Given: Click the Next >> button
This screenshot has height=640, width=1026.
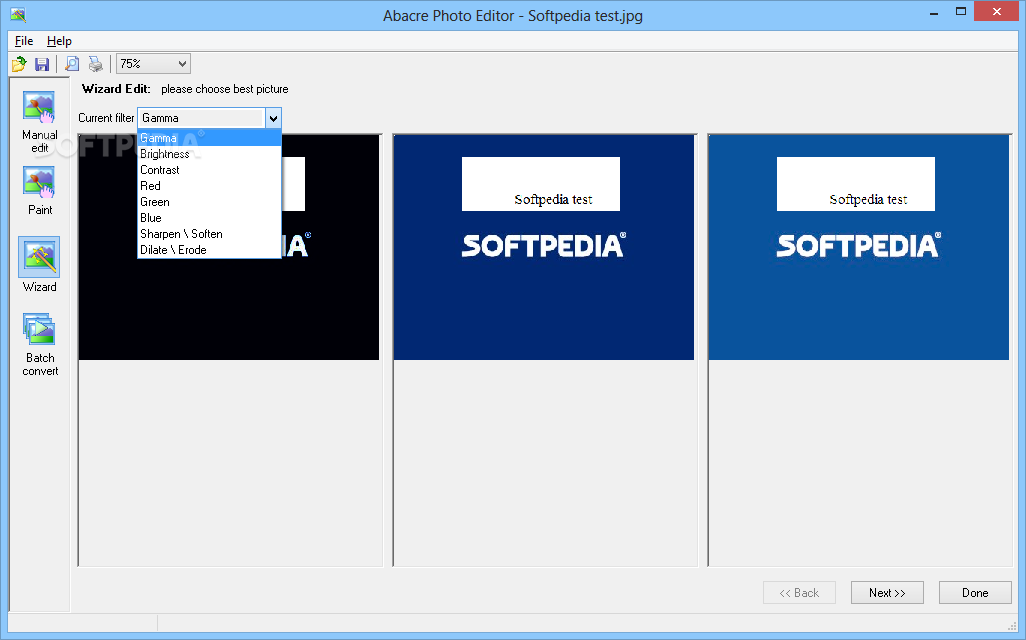Looking at the screenshot, I should coord(887,593).
